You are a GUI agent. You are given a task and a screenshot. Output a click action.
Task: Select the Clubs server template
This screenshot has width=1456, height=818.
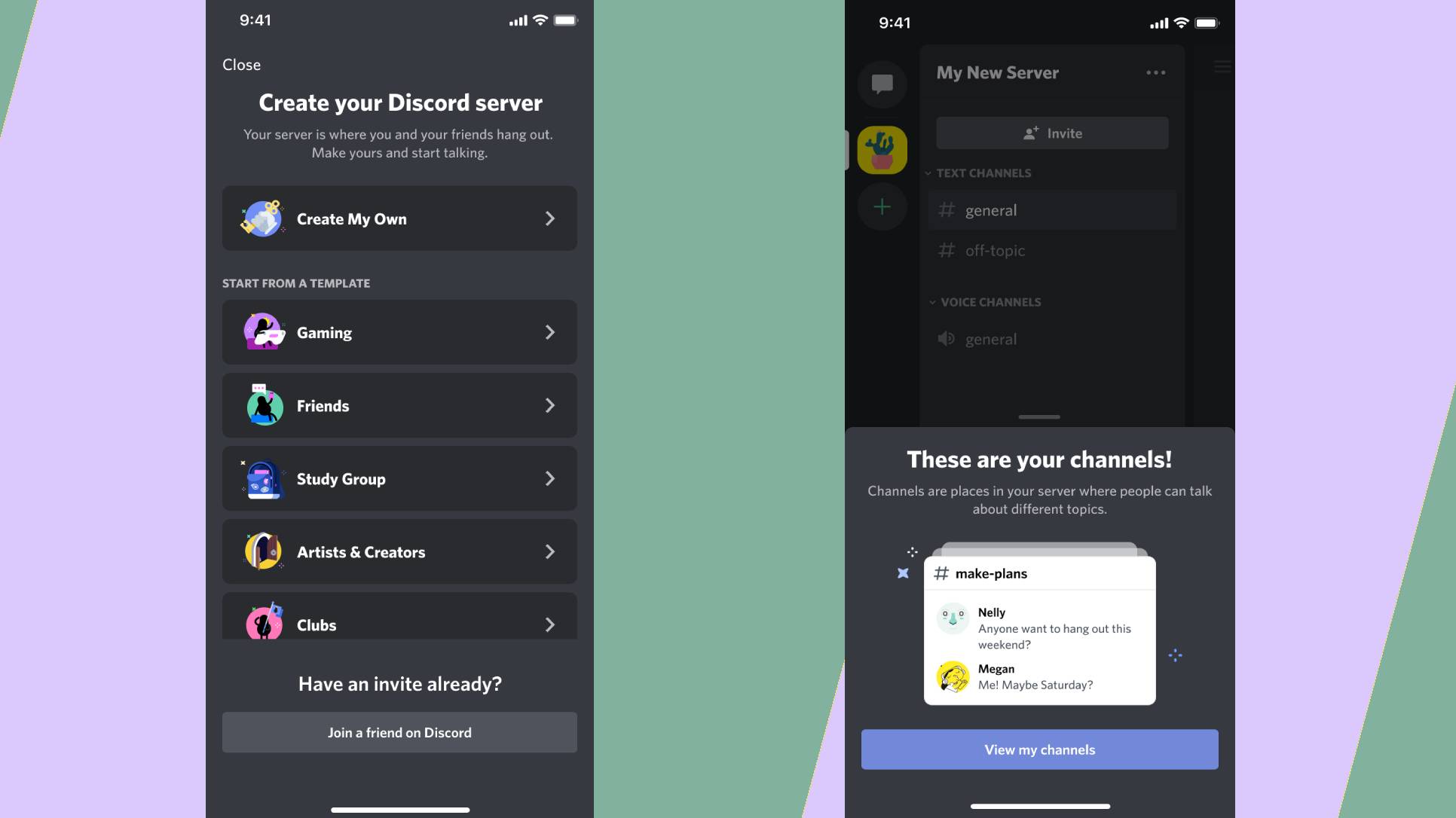coord(399,624)
